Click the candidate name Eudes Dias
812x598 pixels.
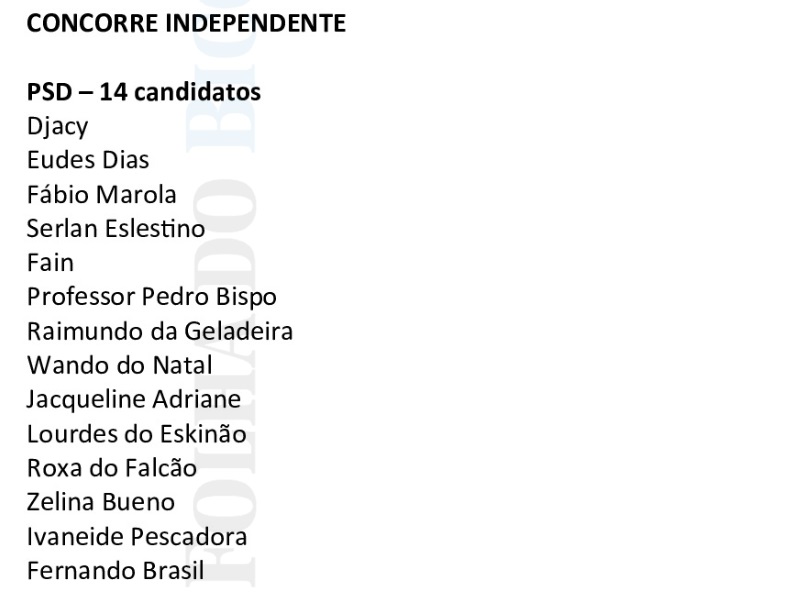pos(88,160)
